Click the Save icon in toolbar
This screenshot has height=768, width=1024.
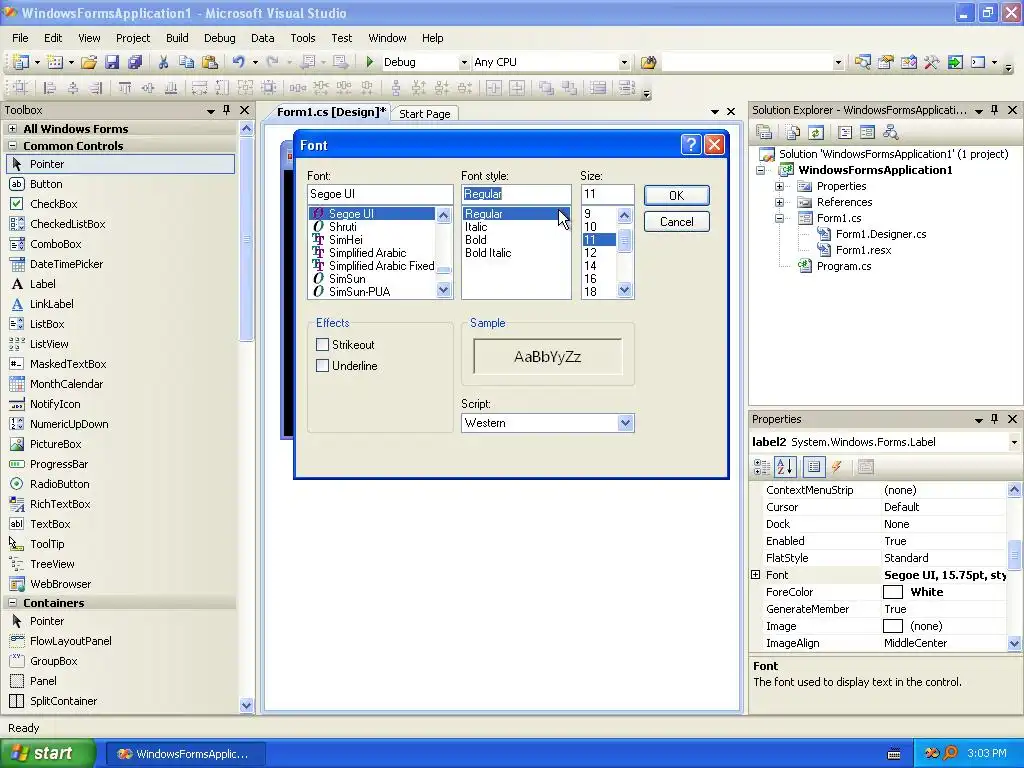(x=112, y=62)
